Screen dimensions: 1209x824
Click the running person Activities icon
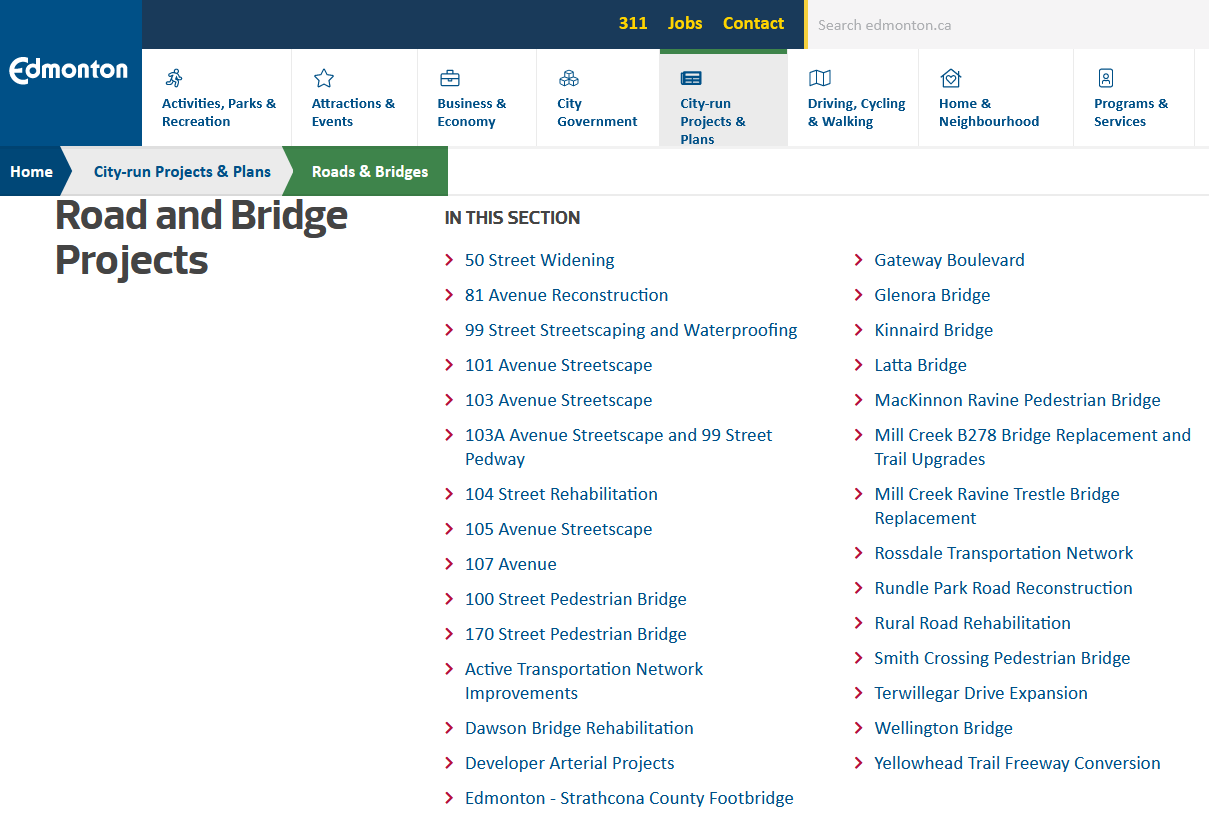coord(174,78)
